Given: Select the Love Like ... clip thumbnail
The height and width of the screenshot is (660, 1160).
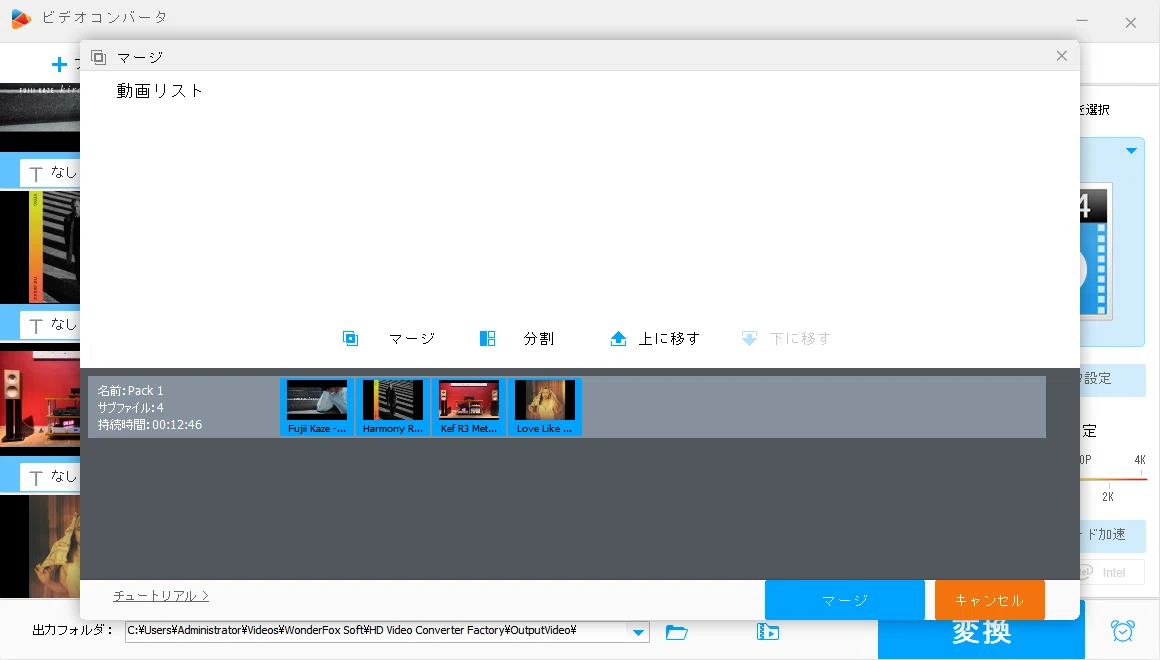Looking at the screenshot, I should (544, 407).
